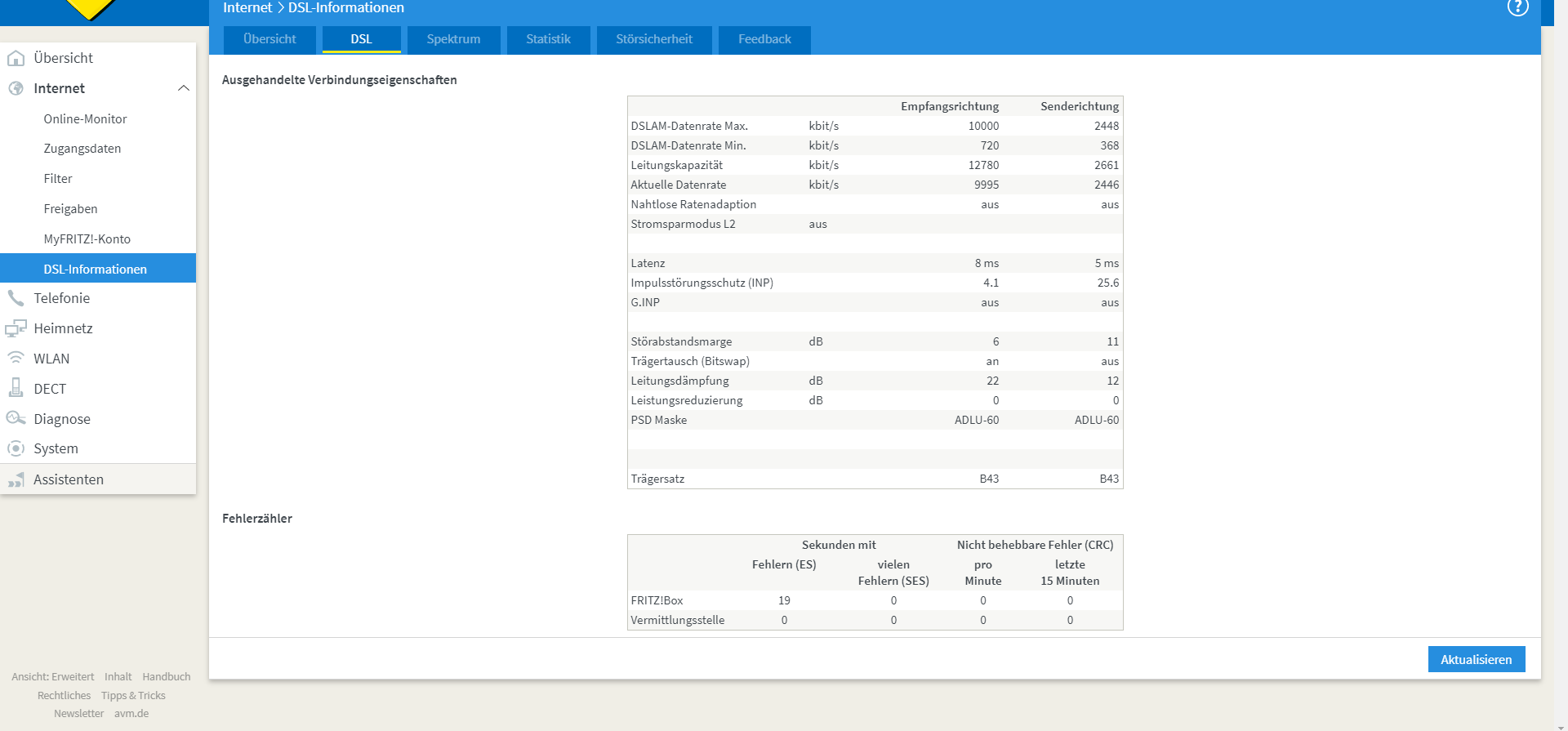
Task: Click the Nicht behebbare Fehler (CRC) header
Action: pos(1035,545)
